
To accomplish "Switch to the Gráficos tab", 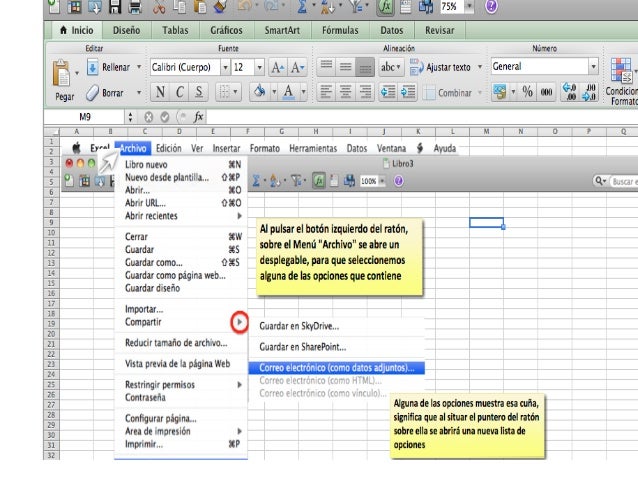I will [226, 30].
